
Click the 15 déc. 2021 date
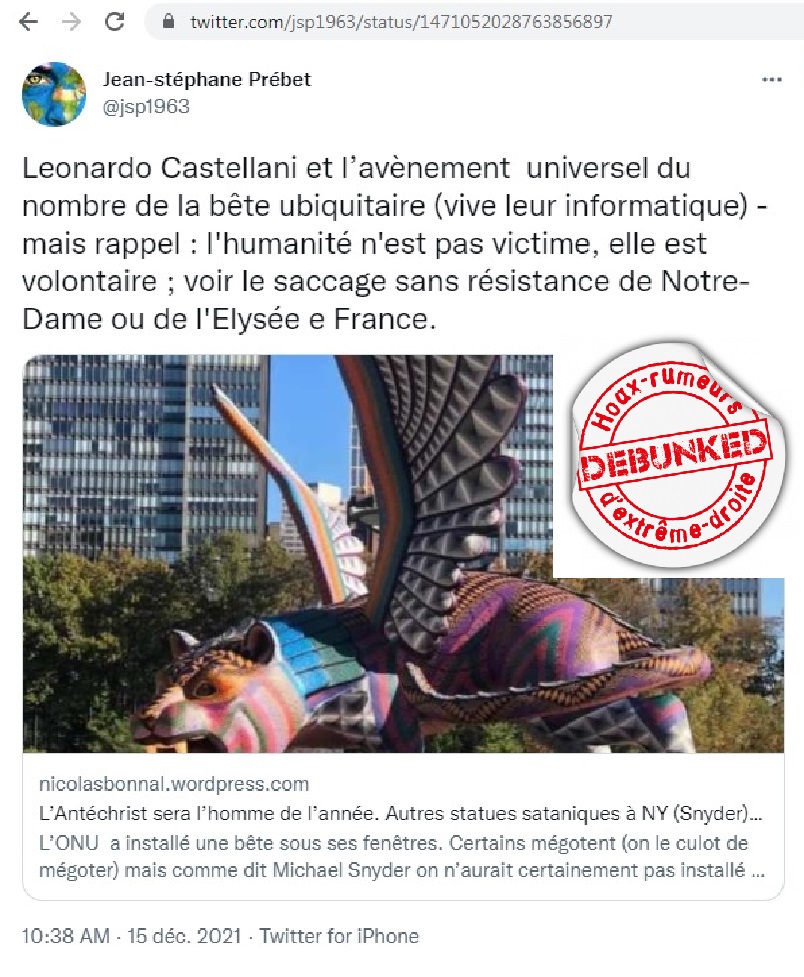[x=184, y=936]
